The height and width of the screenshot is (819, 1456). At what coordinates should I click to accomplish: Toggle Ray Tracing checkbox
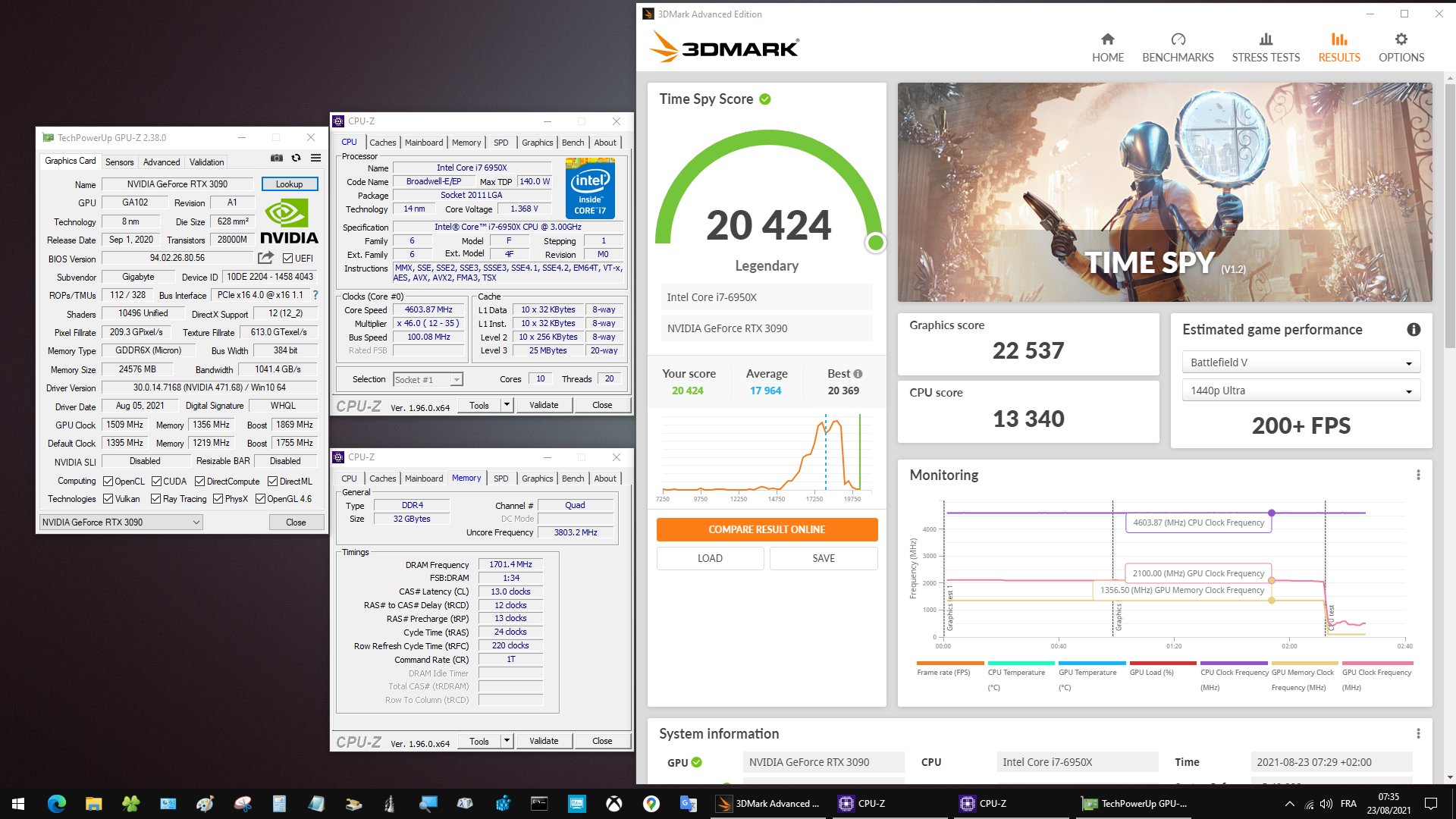tap(155, 499)
